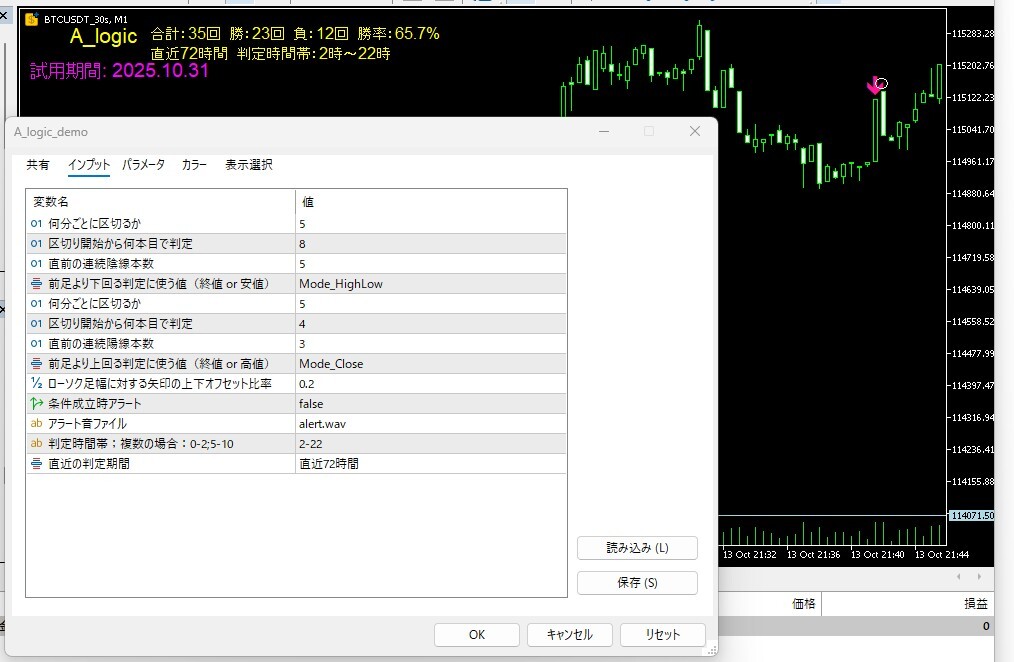Image resolution: width=1014 pixels, height=662 pixels.
Task: Select value 8 for 区切り開始から何本目で判定
Action: pos(431,244)
